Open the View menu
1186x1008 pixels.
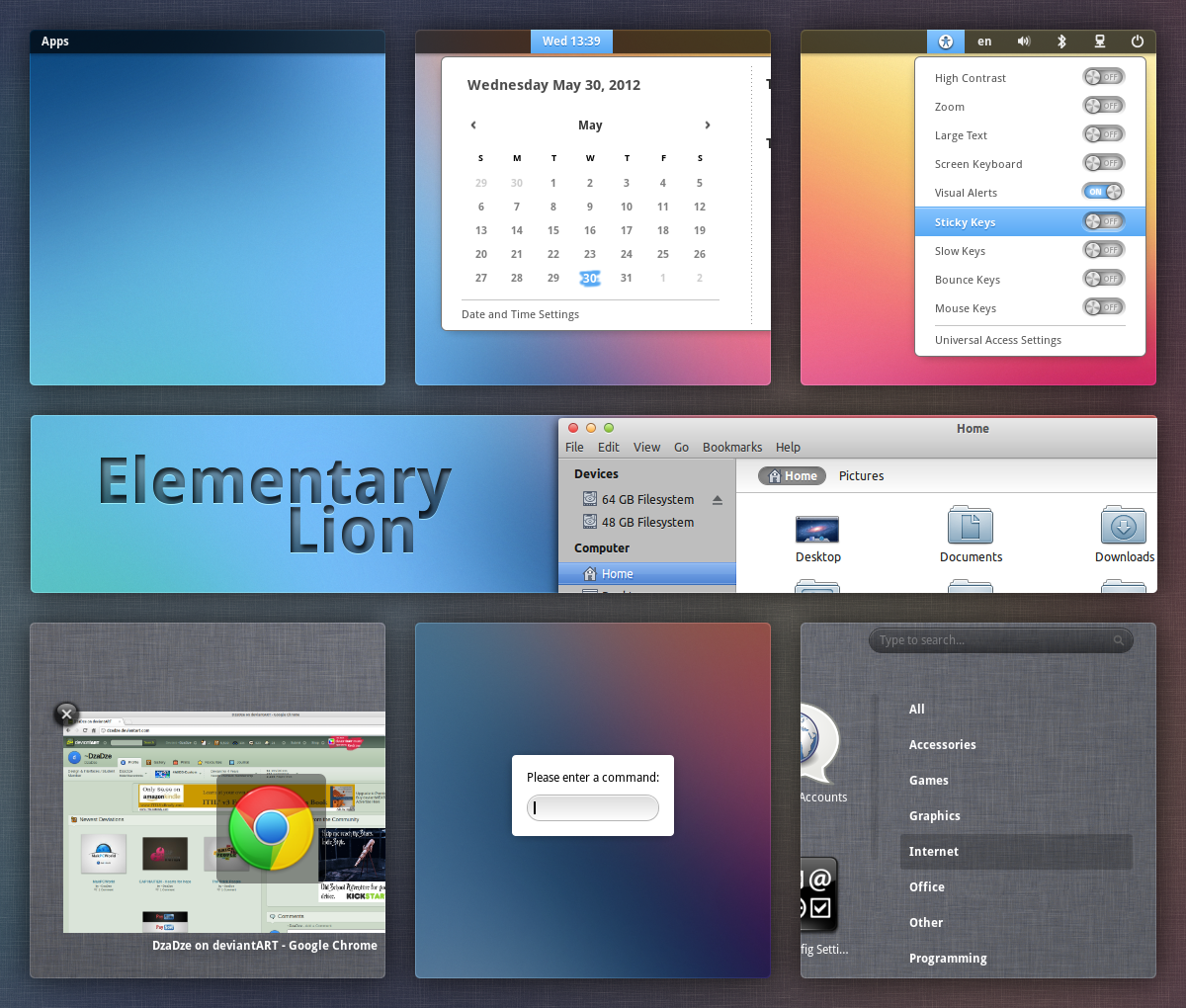tap(646, 448)
